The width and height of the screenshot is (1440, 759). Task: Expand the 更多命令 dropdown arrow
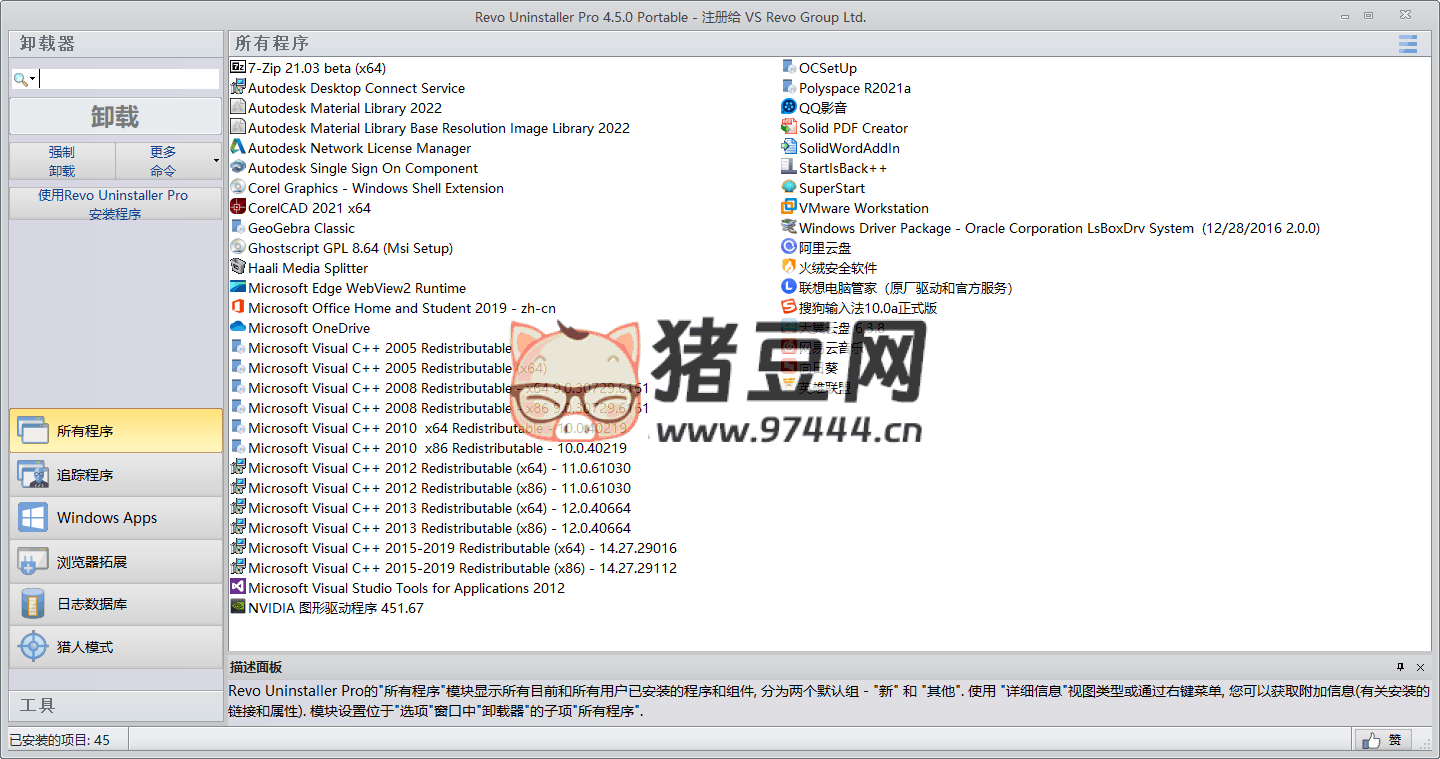(x=214, y=160)
